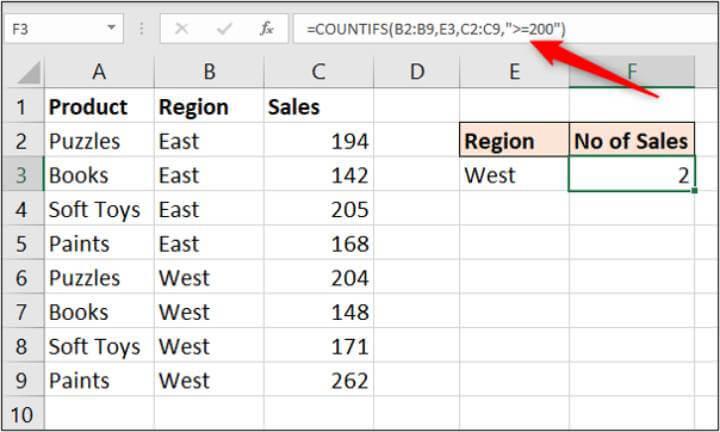The width and height of the screenshot is (720, 432).
Task: Click the Sales header cell
Action: (x=317, y=107)
